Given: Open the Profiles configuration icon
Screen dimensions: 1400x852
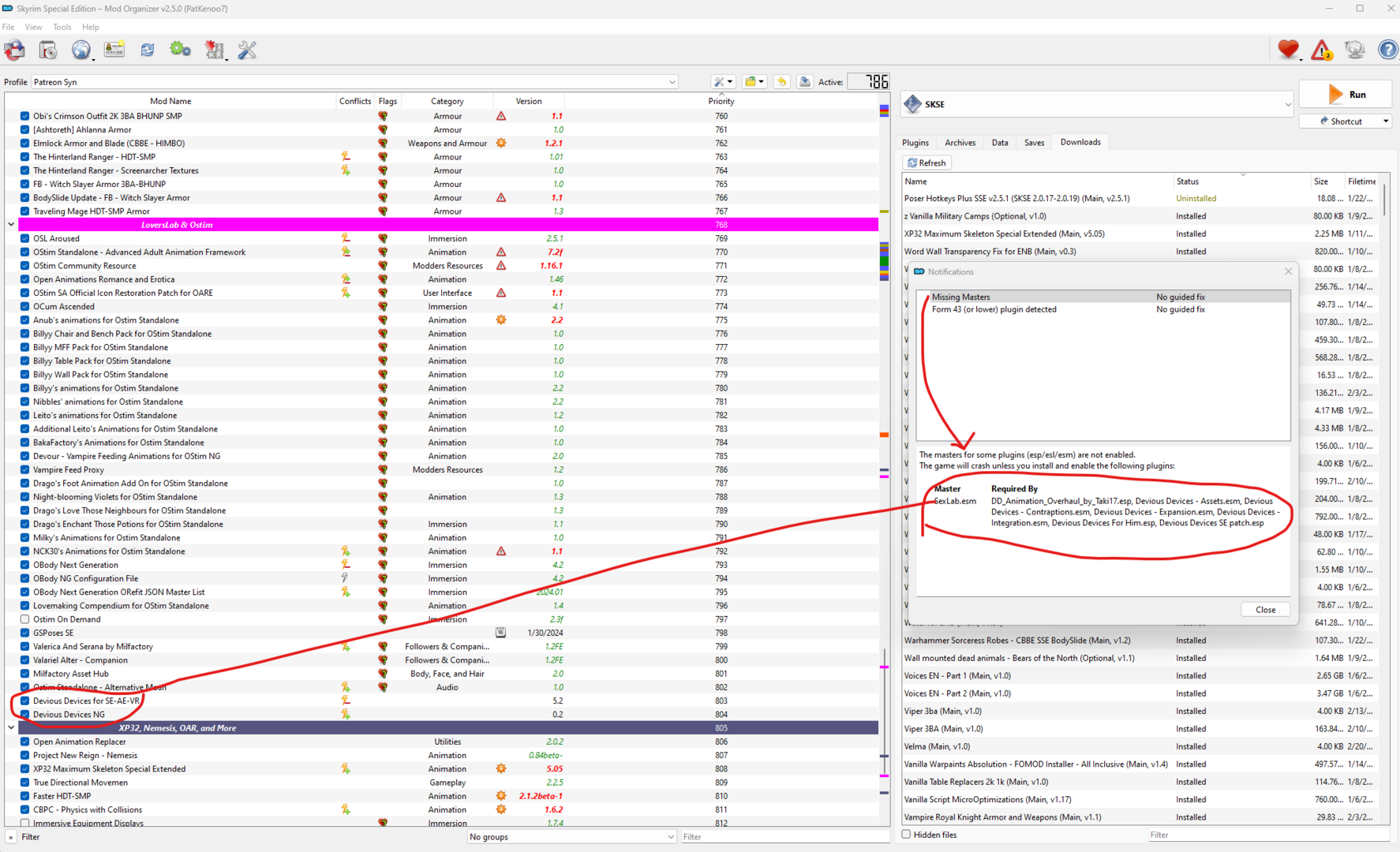Looking at the screenshot, I should tap(114, 50).
